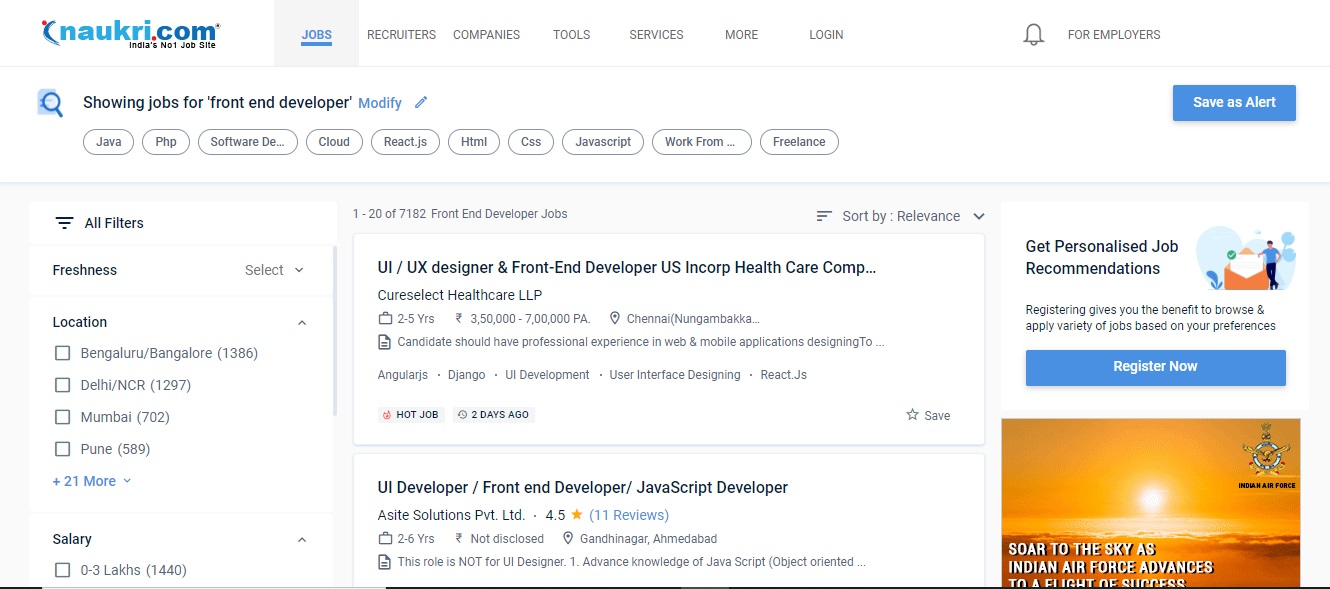The image size is (1330, 589).
Task: Check the Bengaluru/Bangalore location box
Action: [62, 353]
